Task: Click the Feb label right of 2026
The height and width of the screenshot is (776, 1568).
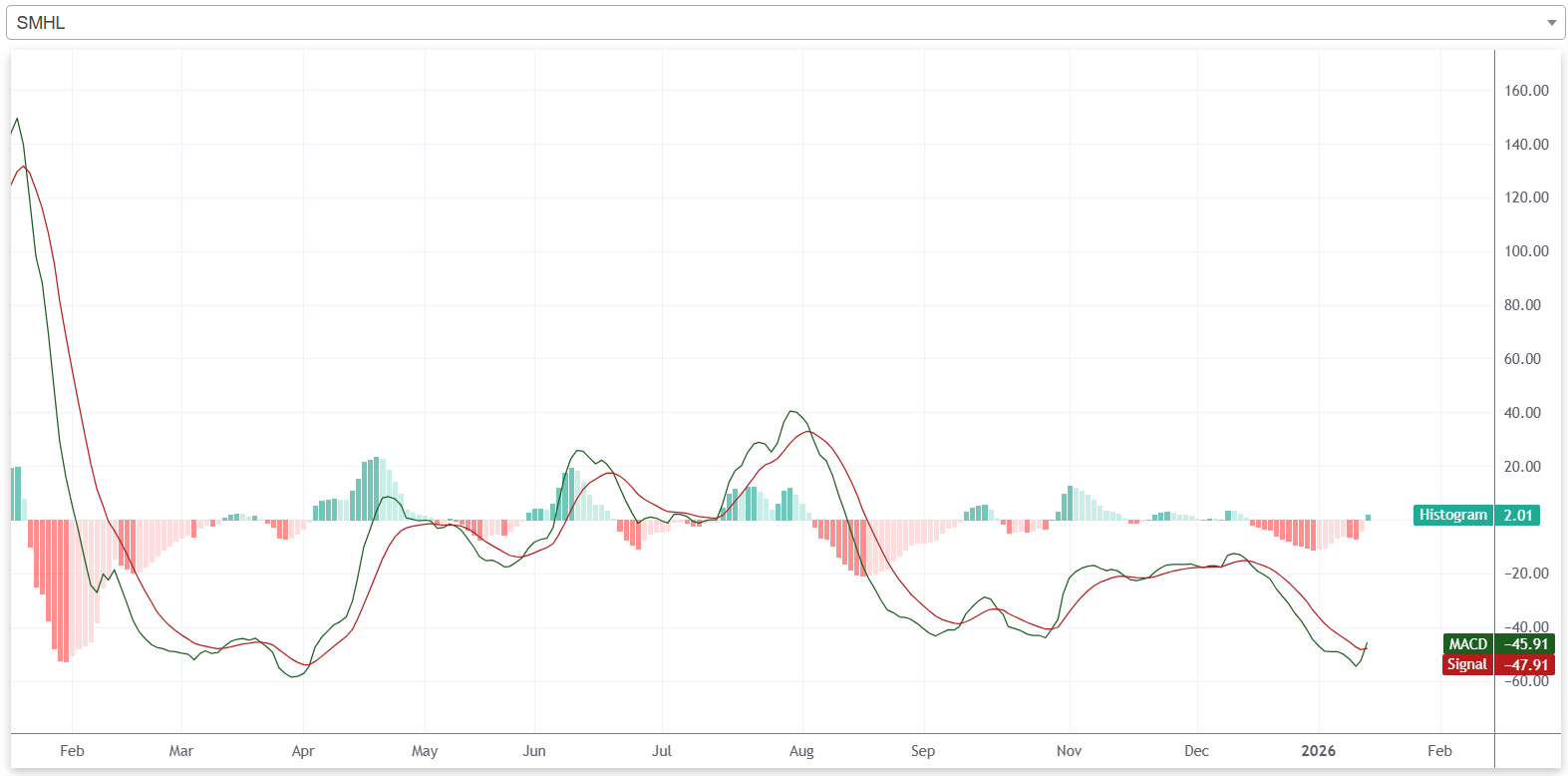Action: (1439, 751)
